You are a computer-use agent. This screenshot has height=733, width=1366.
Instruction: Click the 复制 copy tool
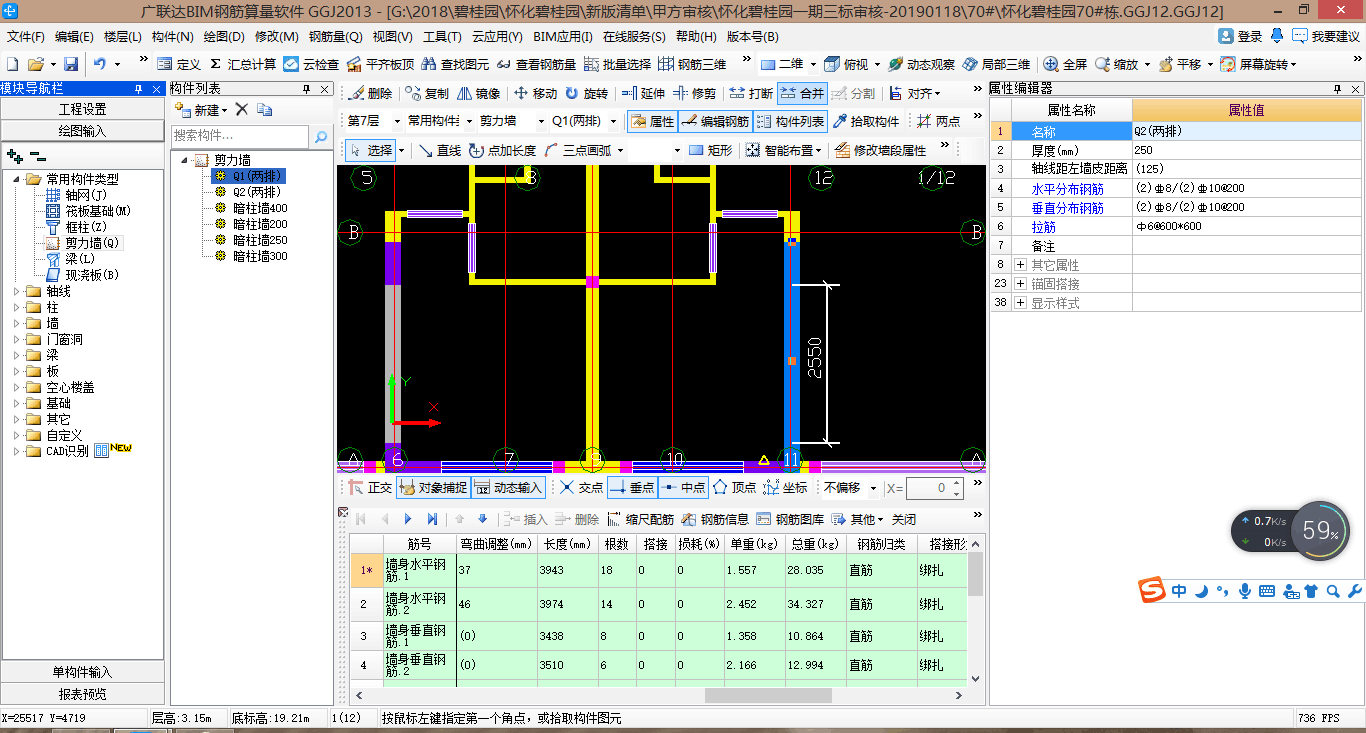427,94
